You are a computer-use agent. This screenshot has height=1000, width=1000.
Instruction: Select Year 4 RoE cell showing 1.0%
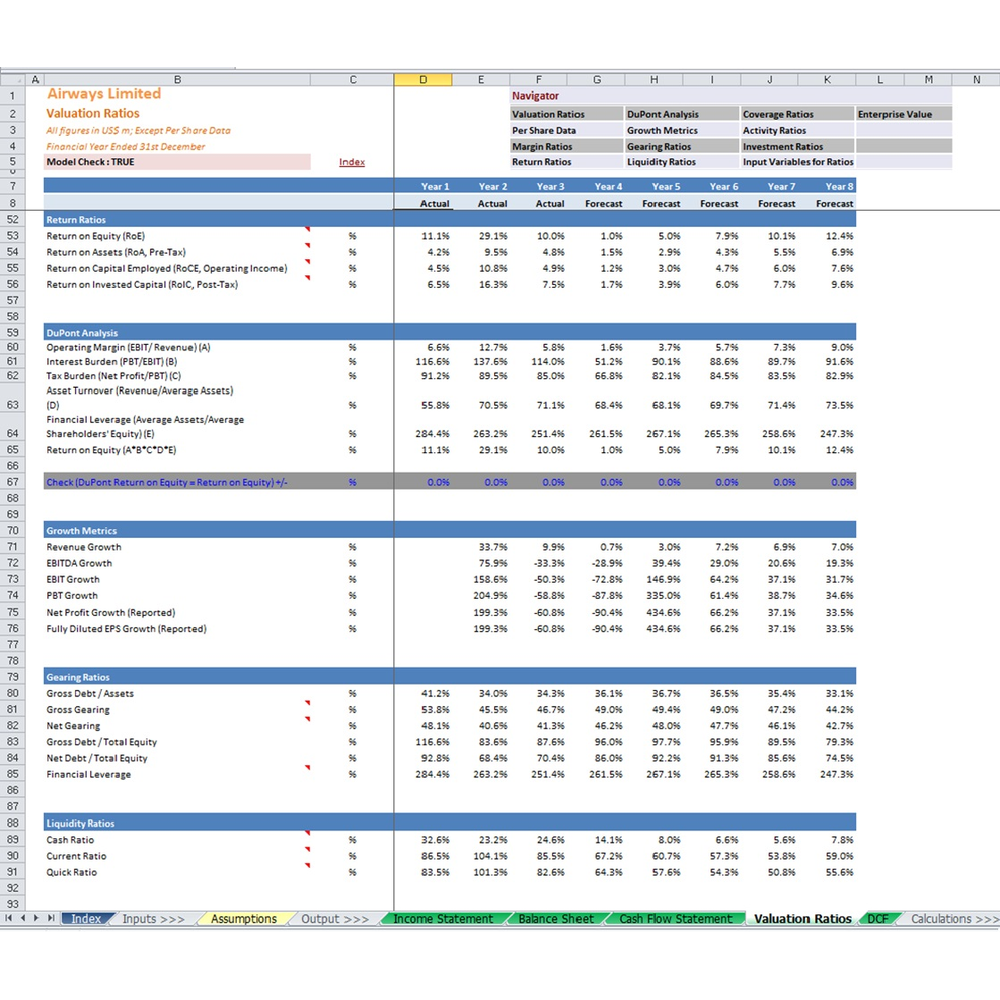(597, 236)
